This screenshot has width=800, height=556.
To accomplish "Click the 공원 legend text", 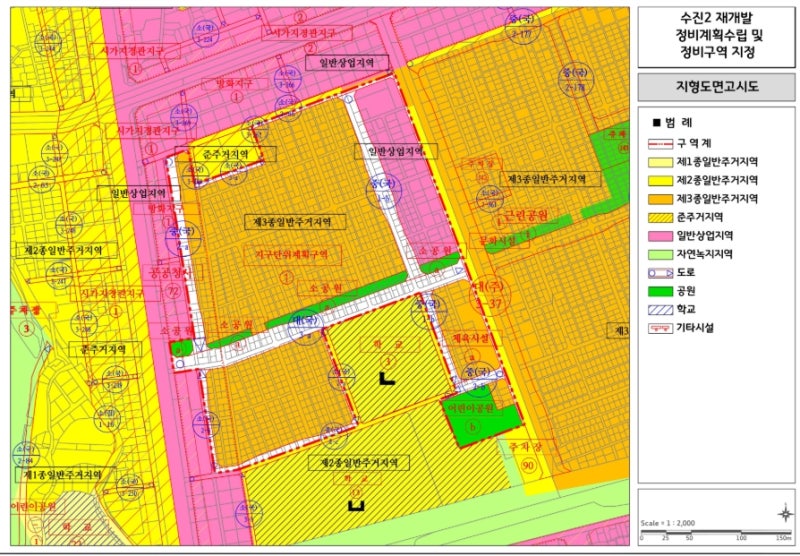I will (x=686, y=291).
